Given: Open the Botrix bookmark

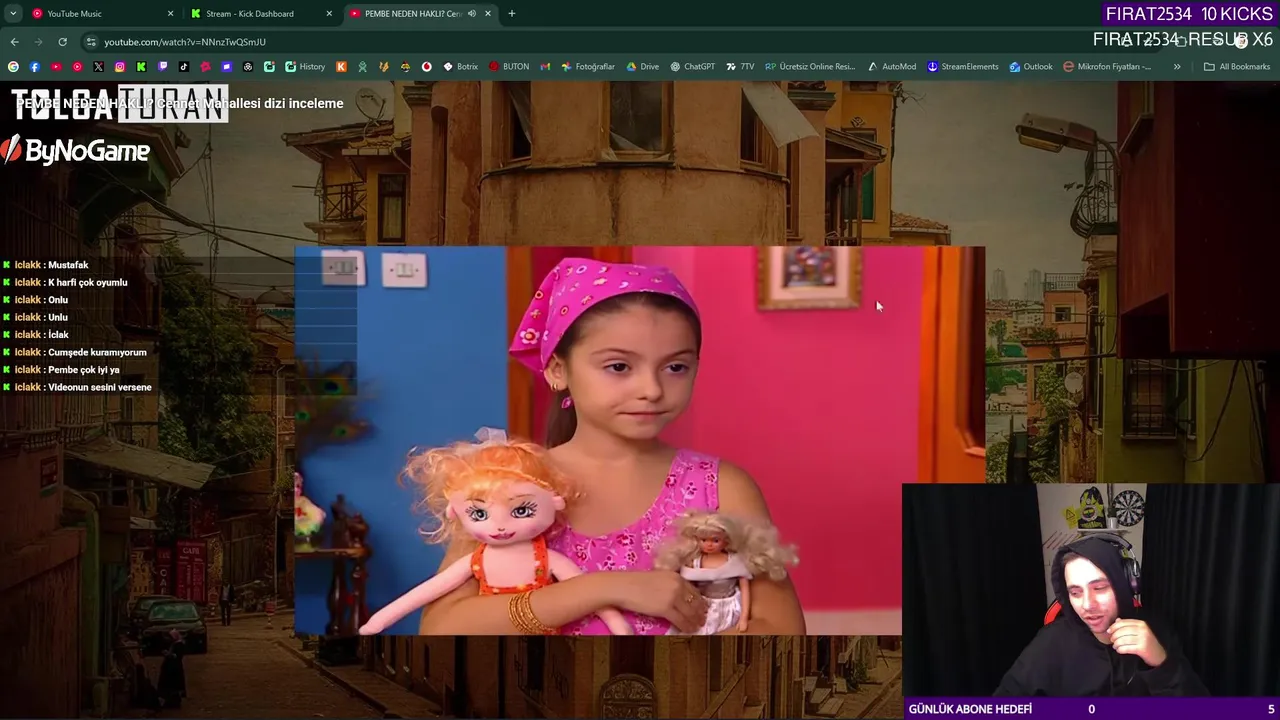Looking at the screenshot, I should click(x=461, y=66).
